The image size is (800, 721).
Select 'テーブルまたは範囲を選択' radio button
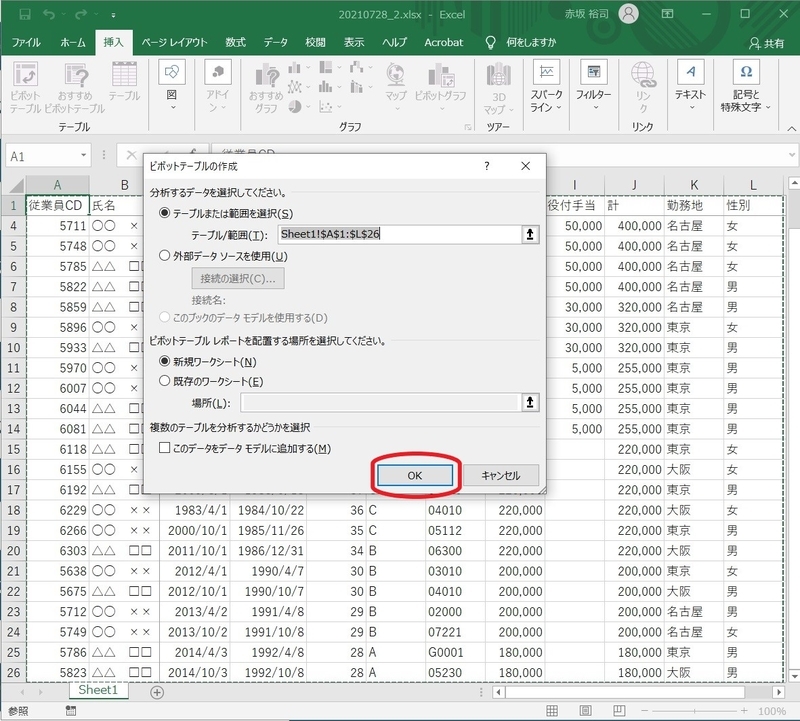[164, 213]
